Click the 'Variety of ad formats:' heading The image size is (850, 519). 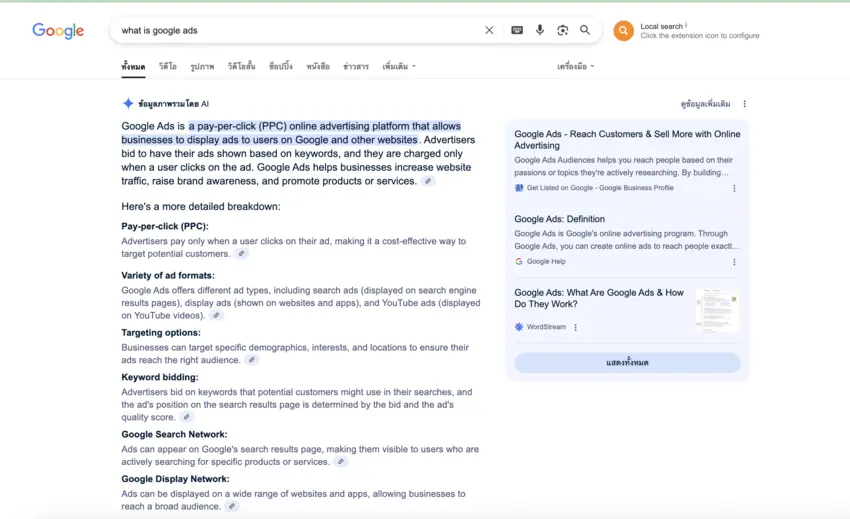[168, 275]
